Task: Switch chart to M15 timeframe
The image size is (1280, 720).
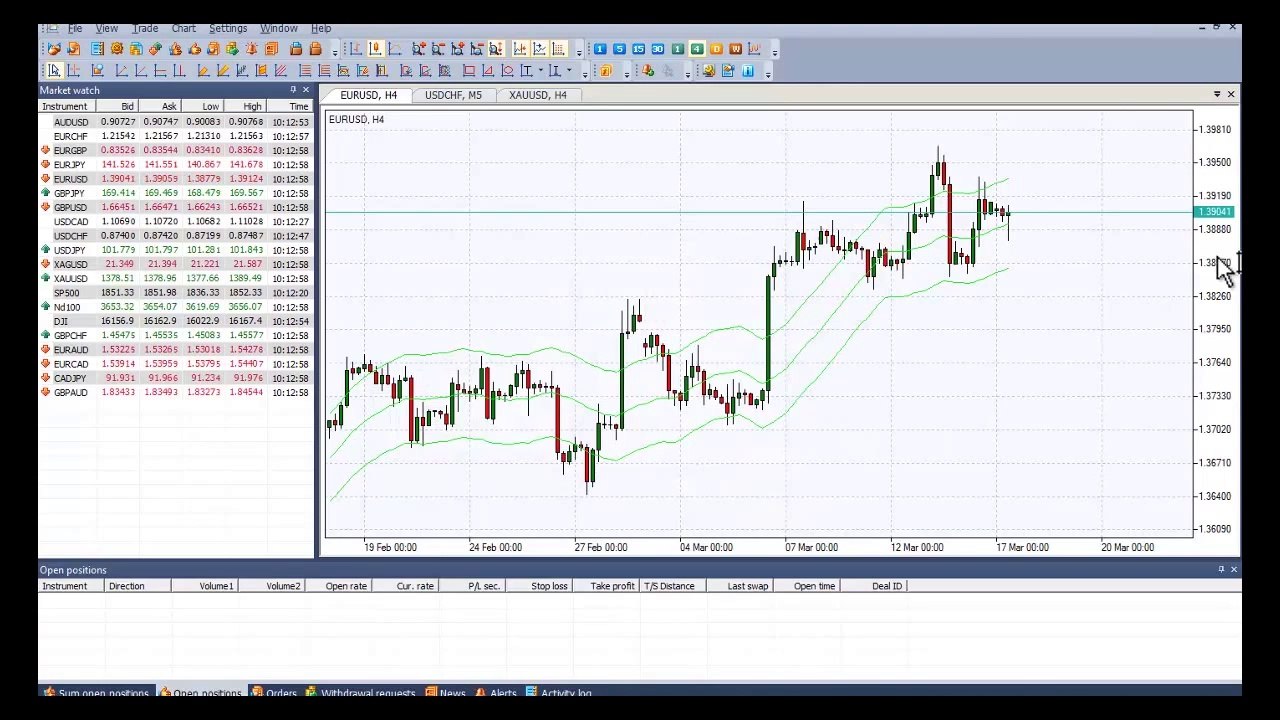Action: click(x=638, y=49)
